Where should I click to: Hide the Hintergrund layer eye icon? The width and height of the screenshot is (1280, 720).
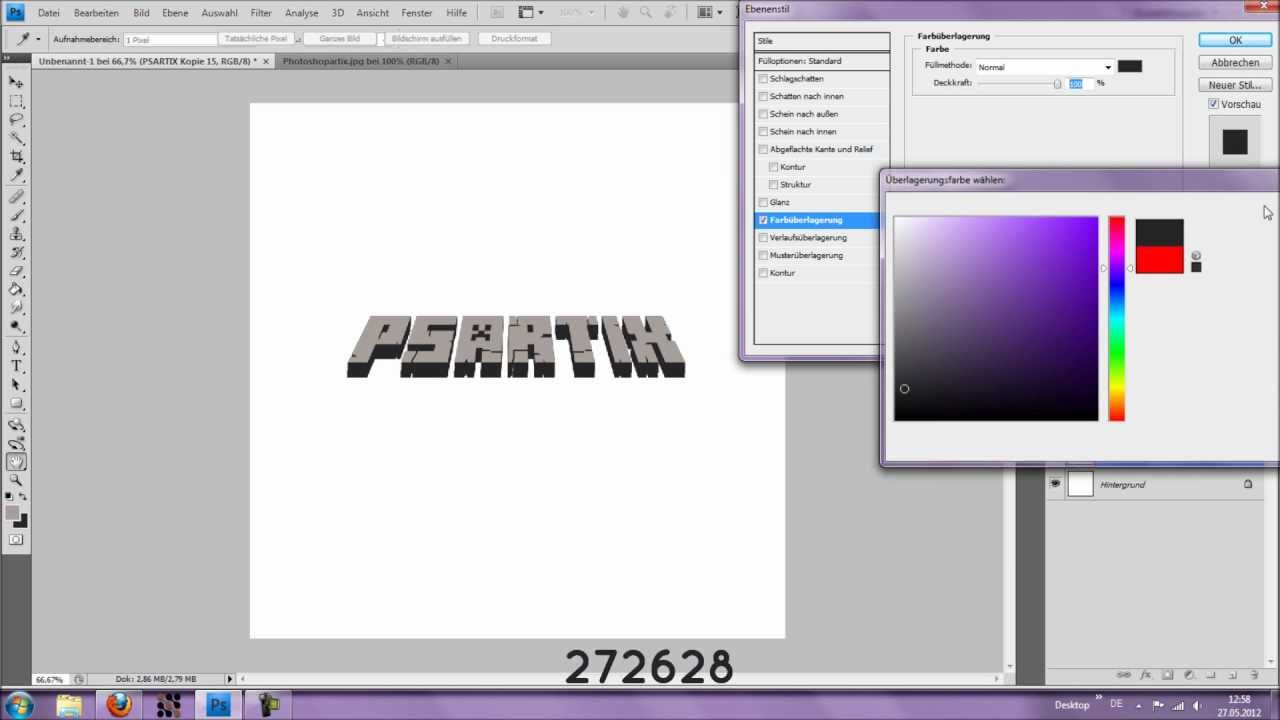tap(1055, 484)
